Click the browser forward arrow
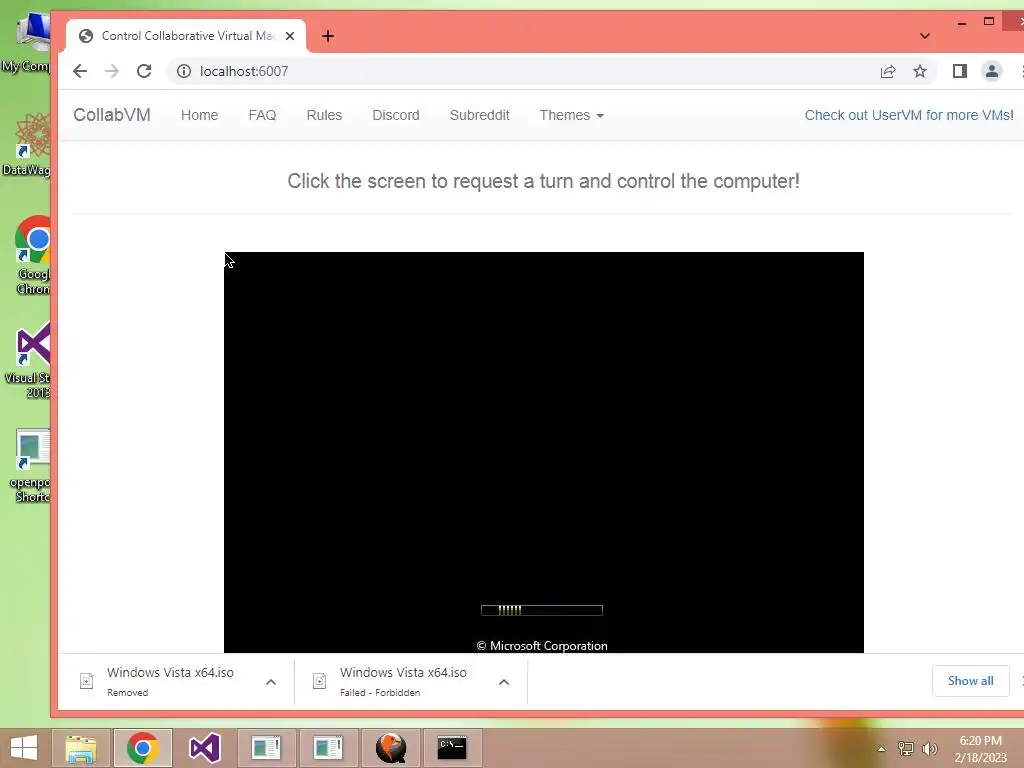 tap(112, 71)
